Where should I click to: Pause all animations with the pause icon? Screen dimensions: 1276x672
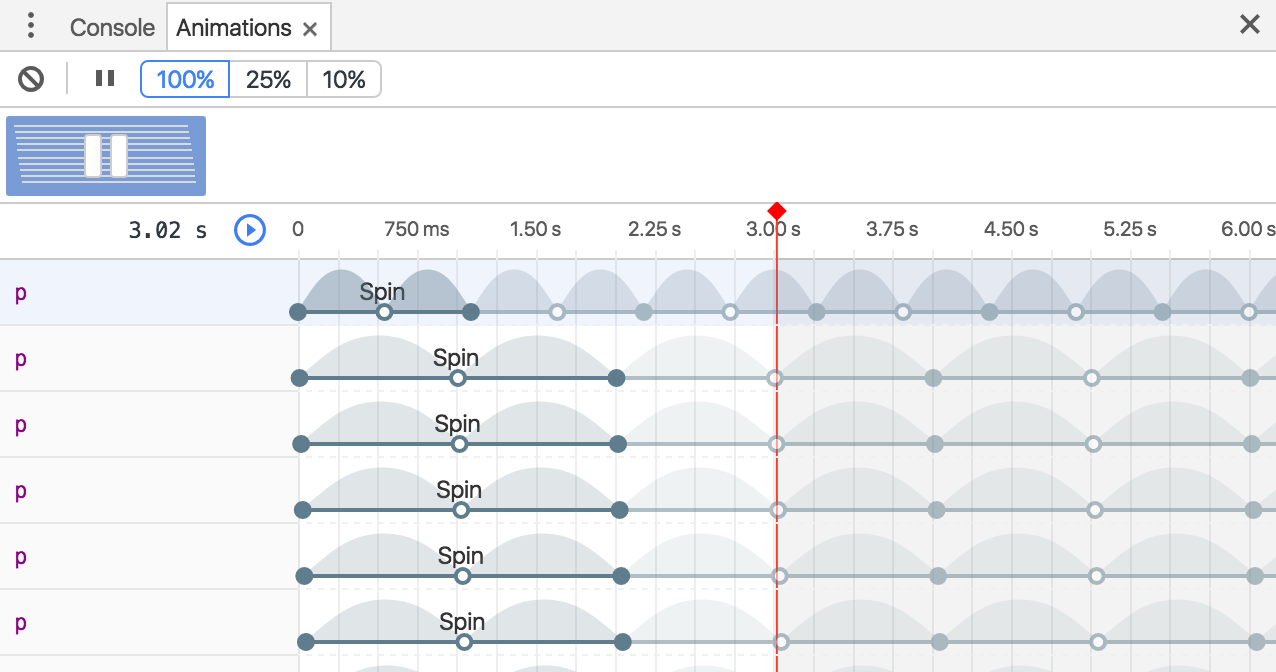(x=105, y=79)
